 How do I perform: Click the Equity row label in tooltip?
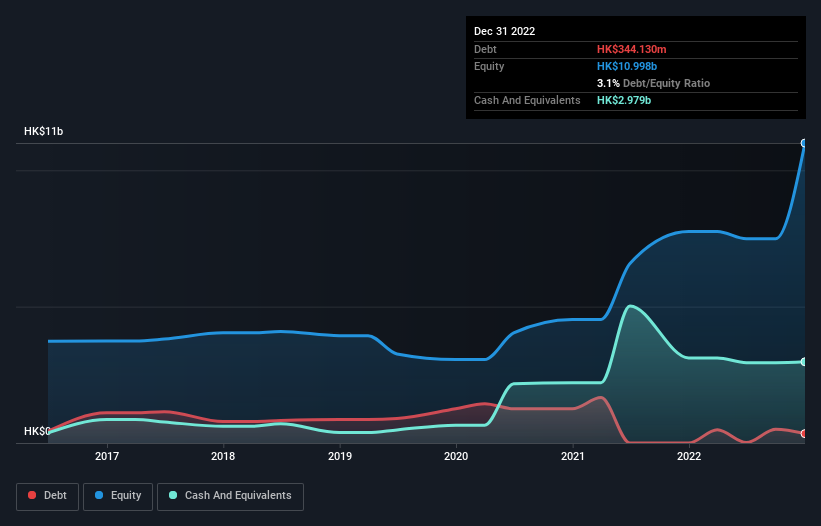tap(489, 66)
